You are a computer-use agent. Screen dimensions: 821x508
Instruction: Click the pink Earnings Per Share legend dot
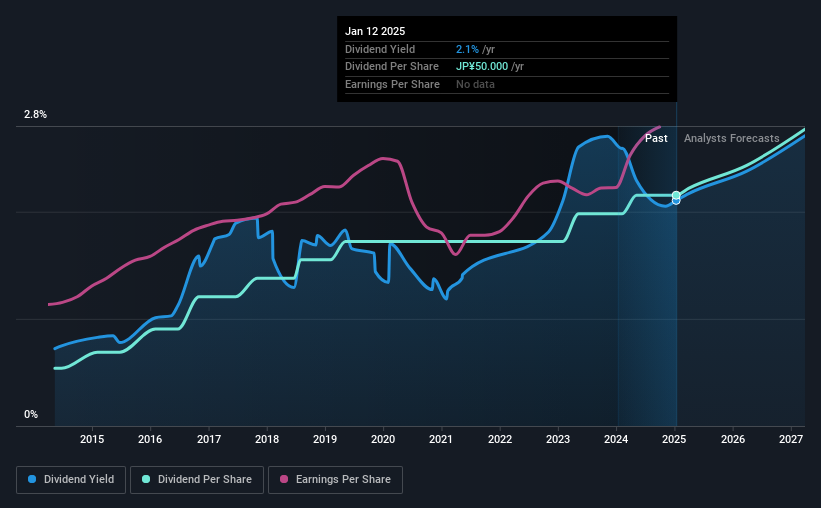click(x=284, y=479)
